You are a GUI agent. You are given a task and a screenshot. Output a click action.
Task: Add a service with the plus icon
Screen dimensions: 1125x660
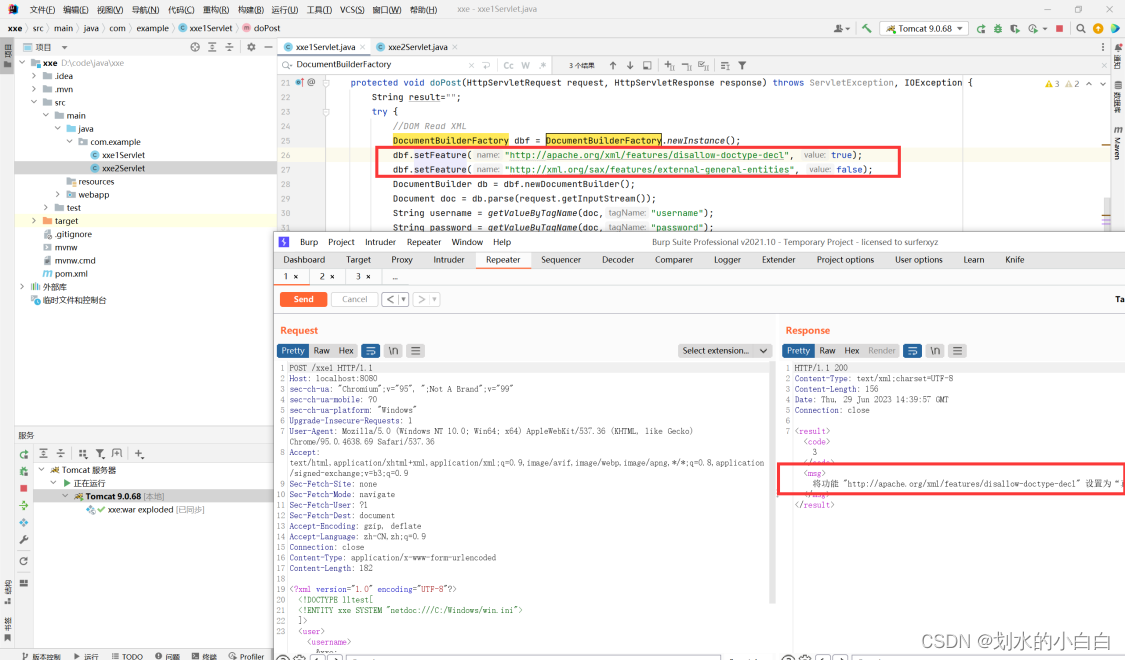pos(139,453)
